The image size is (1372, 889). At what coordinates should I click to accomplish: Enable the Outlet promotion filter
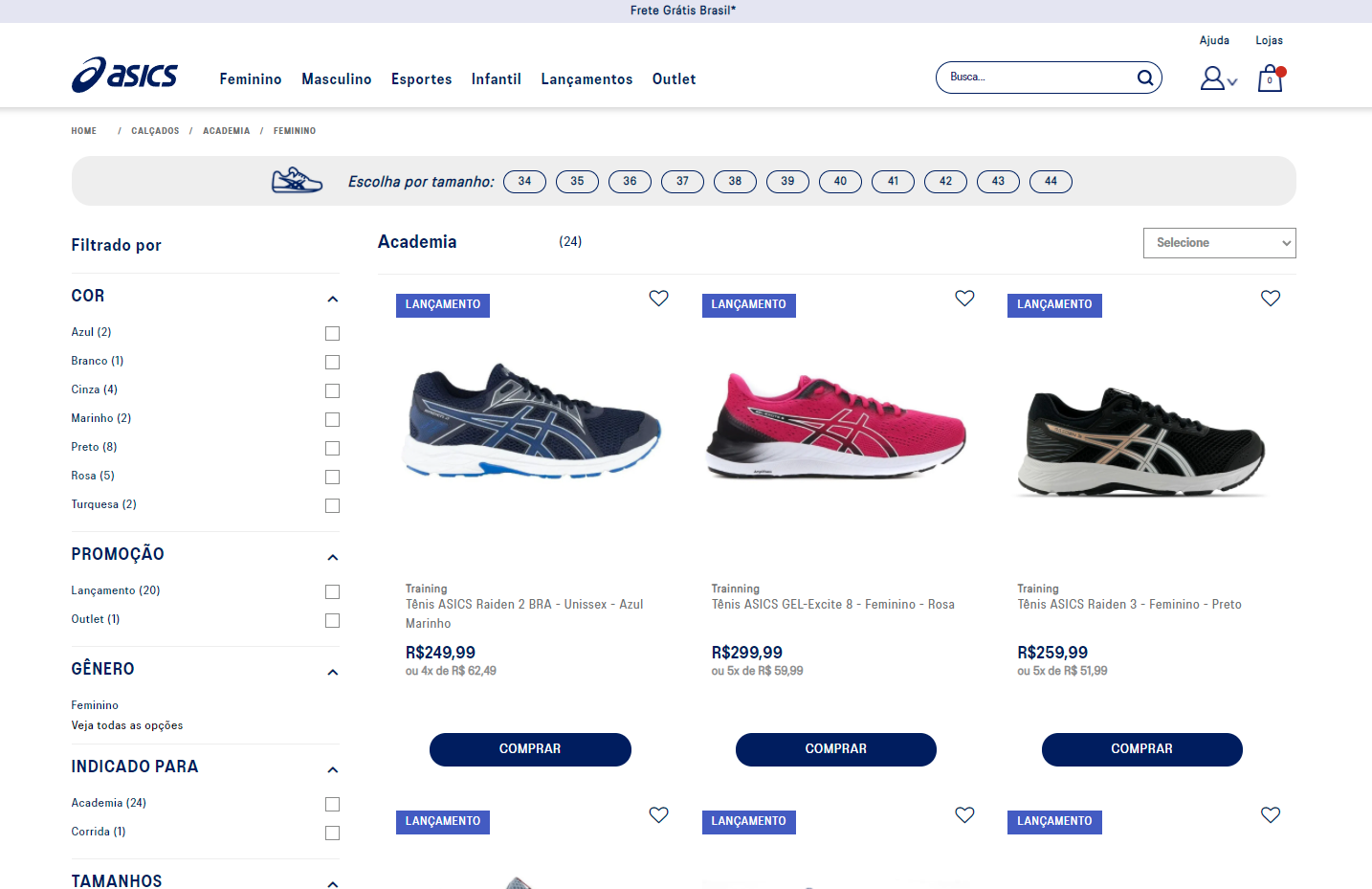[x=332, y=620]
